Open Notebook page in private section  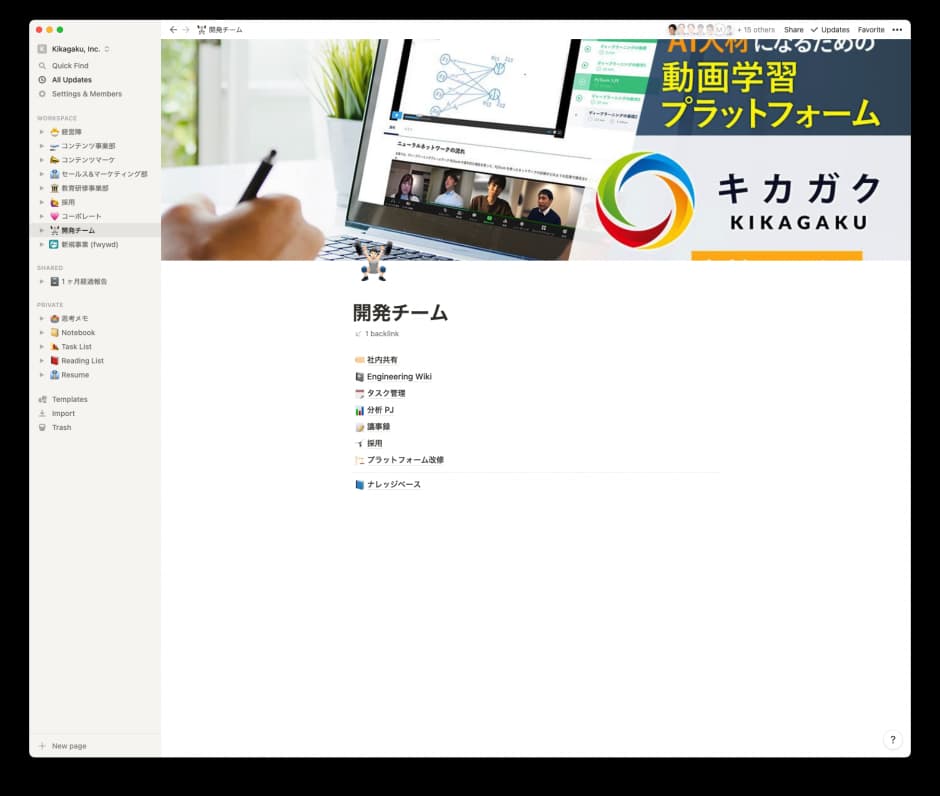click(x=78, y=333)
